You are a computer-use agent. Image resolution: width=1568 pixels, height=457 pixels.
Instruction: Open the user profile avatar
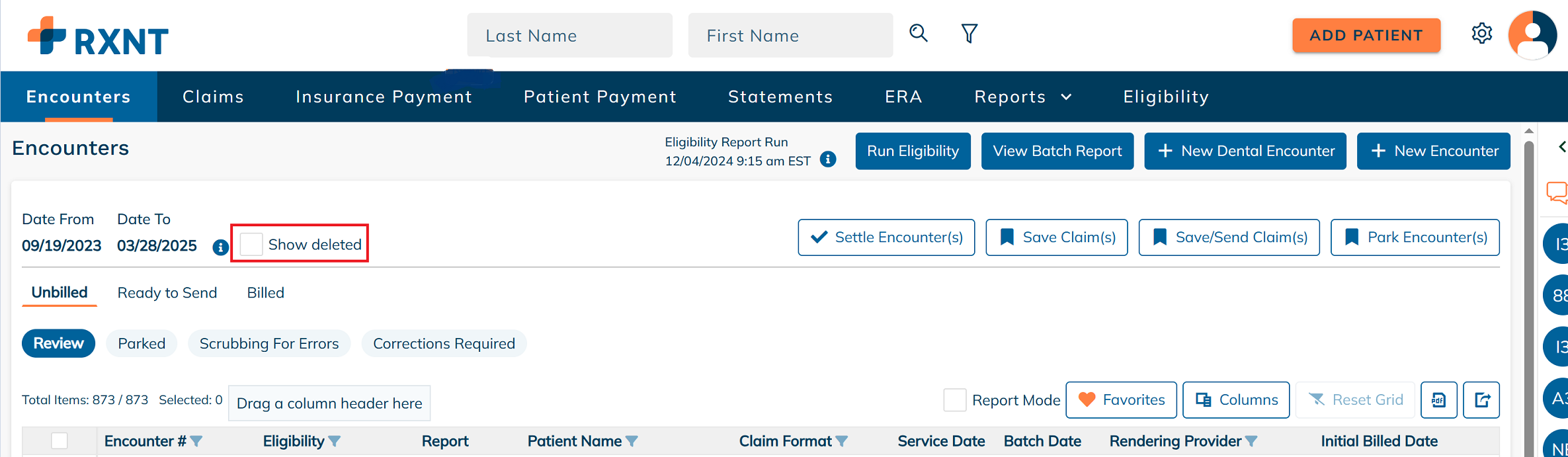pyautogui.click(x=1532, y=35)
